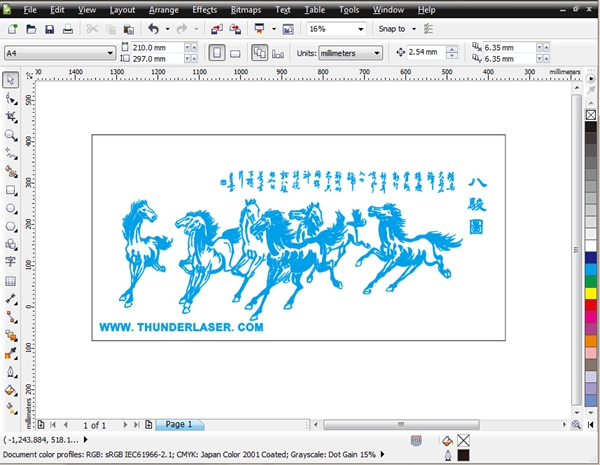
Task: Open a file with folder icon
Action: (x=31, y=29)
